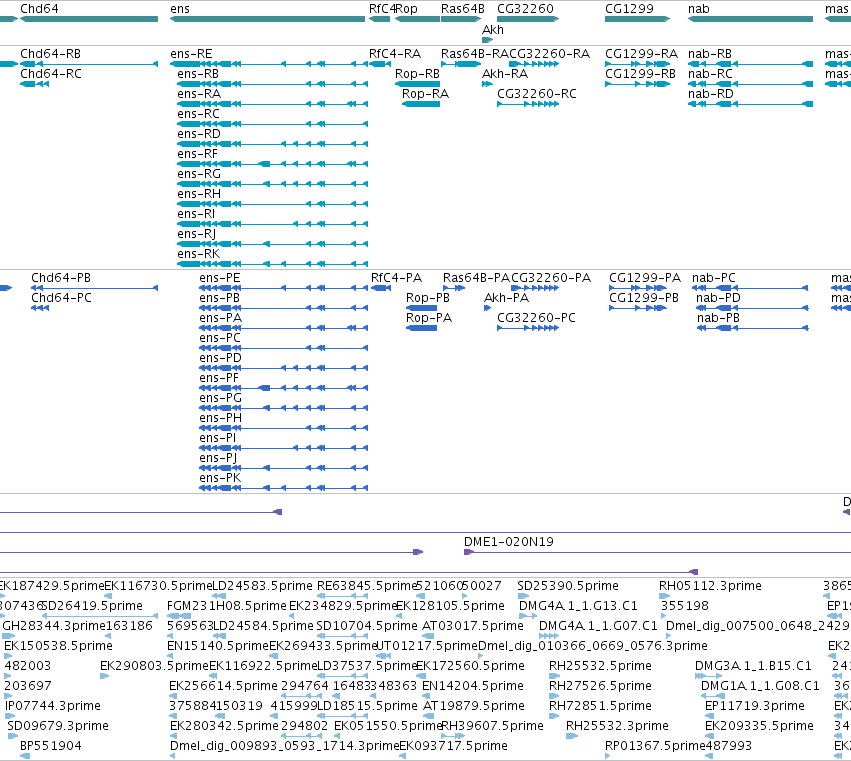The height and width of the screenshot is (761, 851).
Task: Click the ens-PE protein label
Action: point(220,278)
